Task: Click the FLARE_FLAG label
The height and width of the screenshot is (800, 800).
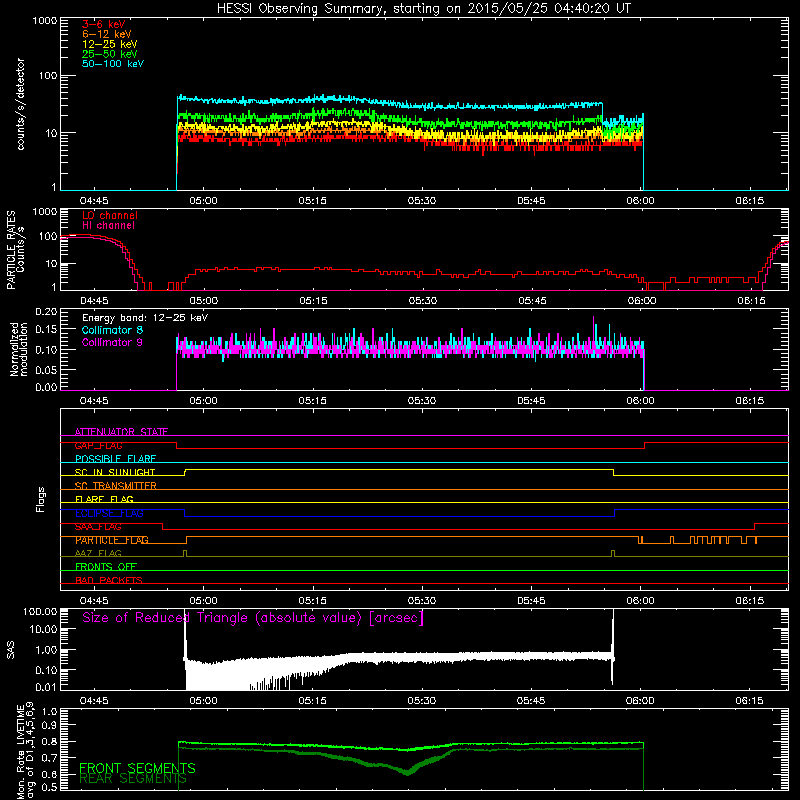Action: point(104,499)
